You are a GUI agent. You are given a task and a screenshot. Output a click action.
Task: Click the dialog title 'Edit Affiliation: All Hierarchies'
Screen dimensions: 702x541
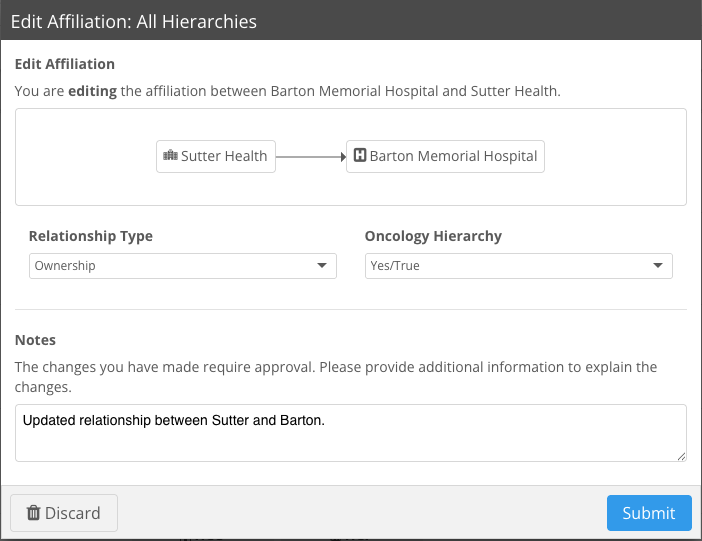tap(133, 21)
